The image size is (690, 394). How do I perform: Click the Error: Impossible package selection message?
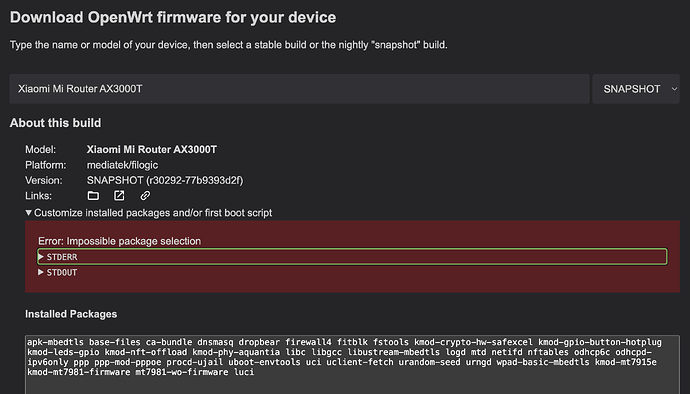[x=119, y=241]
